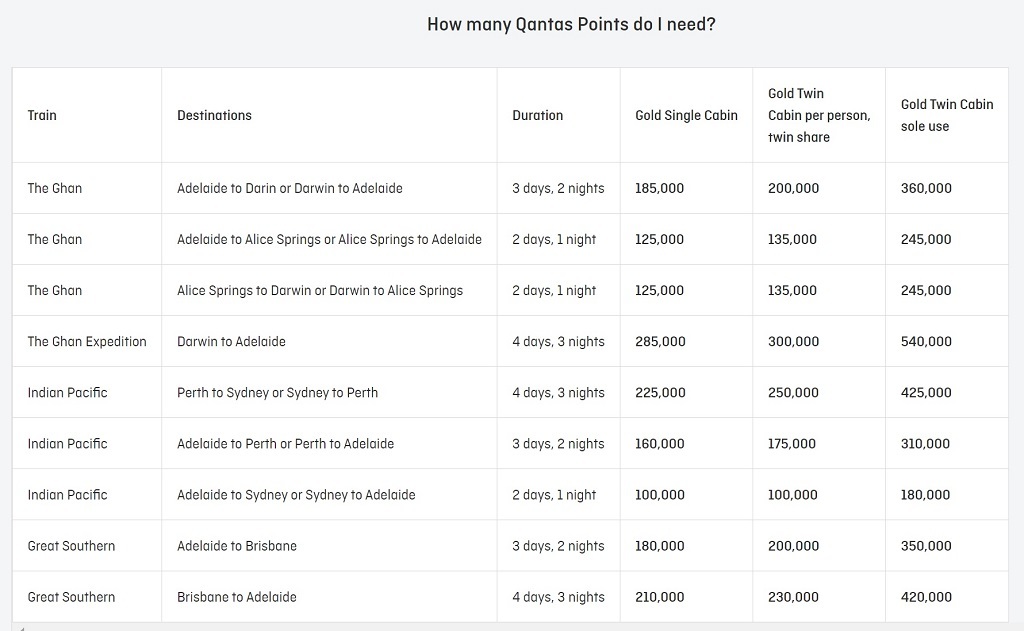
Task: Click the '160,000' Adelaide to Perth single cabin value
Action: point(660,444)
